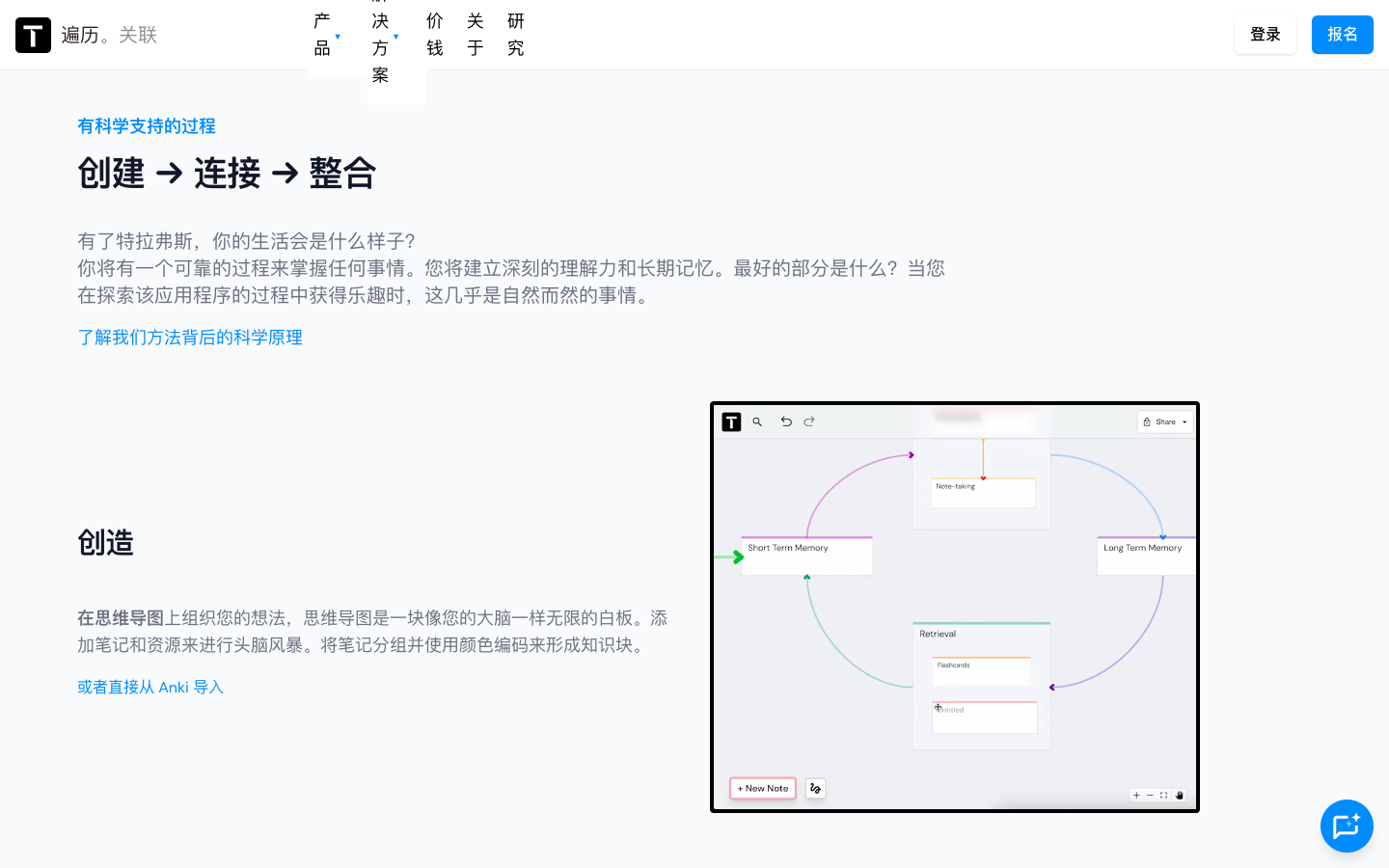Open the 研究 menu item
This screenshot has height=868, width=1389.
pyautogui.click(x=516, y=35)
